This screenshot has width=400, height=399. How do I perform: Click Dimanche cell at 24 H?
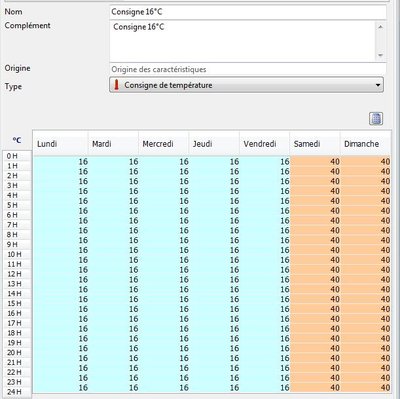point(365,388)
